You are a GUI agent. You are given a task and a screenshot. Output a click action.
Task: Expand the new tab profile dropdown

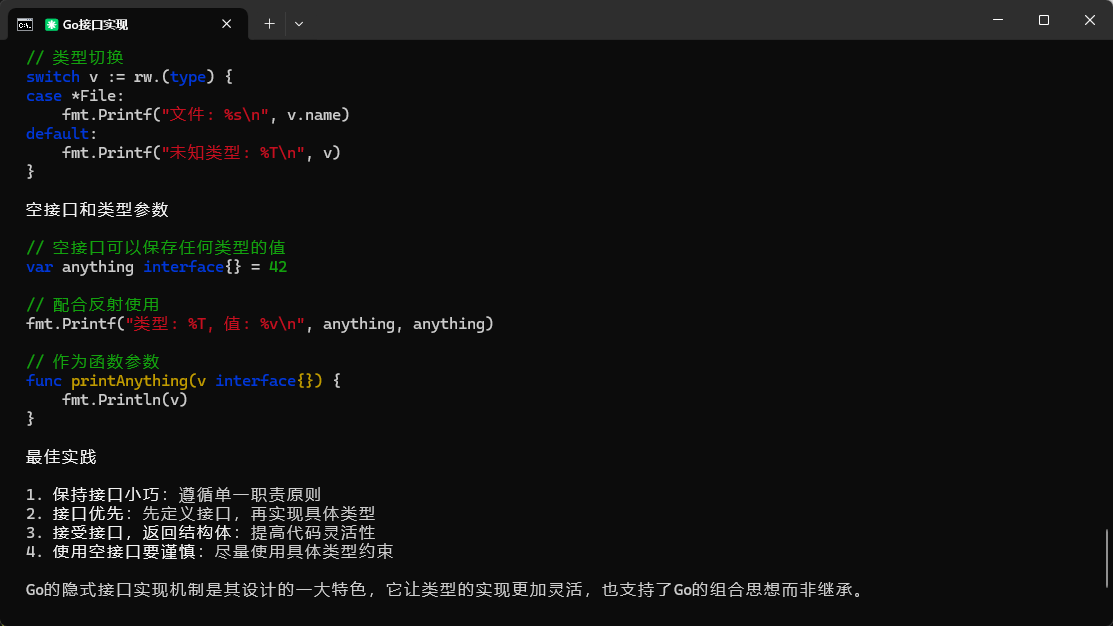tap(299, 23)
